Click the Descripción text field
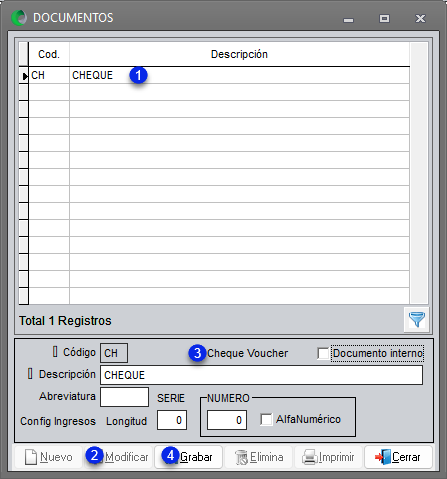 pyautogui.click(x=261, y=375)
